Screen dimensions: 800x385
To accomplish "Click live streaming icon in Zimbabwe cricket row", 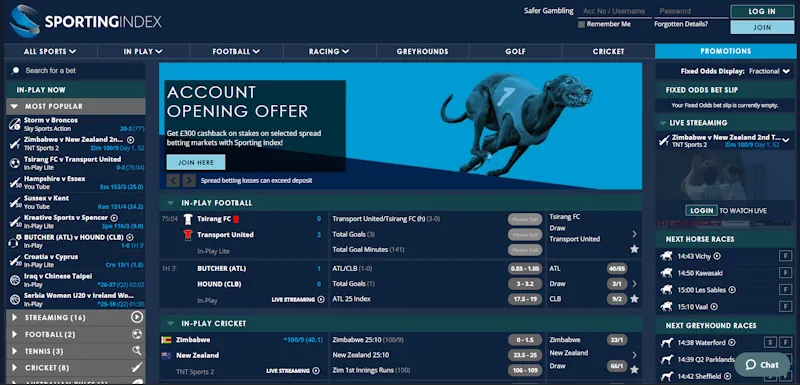I will click(316, 371).
